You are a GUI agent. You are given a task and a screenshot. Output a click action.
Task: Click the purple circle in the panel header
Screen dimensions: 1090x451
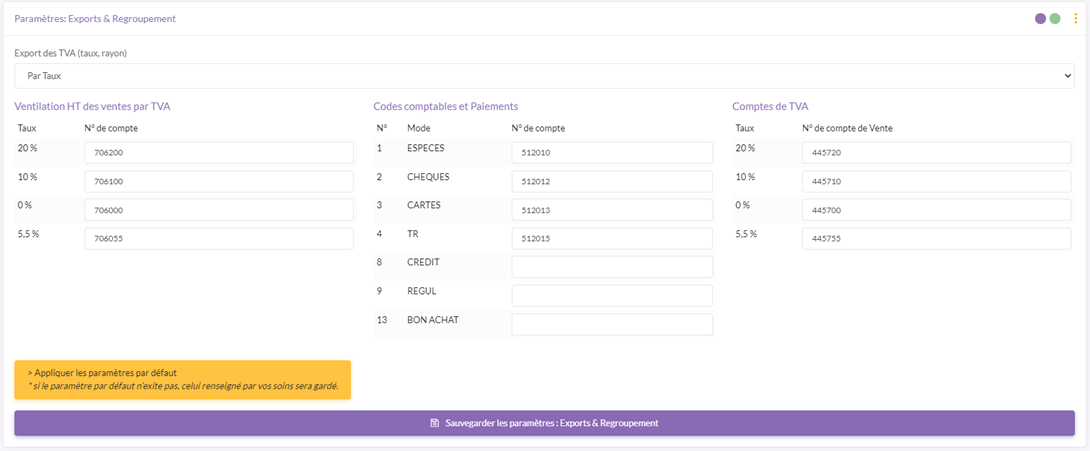[x=1041, y=18]
